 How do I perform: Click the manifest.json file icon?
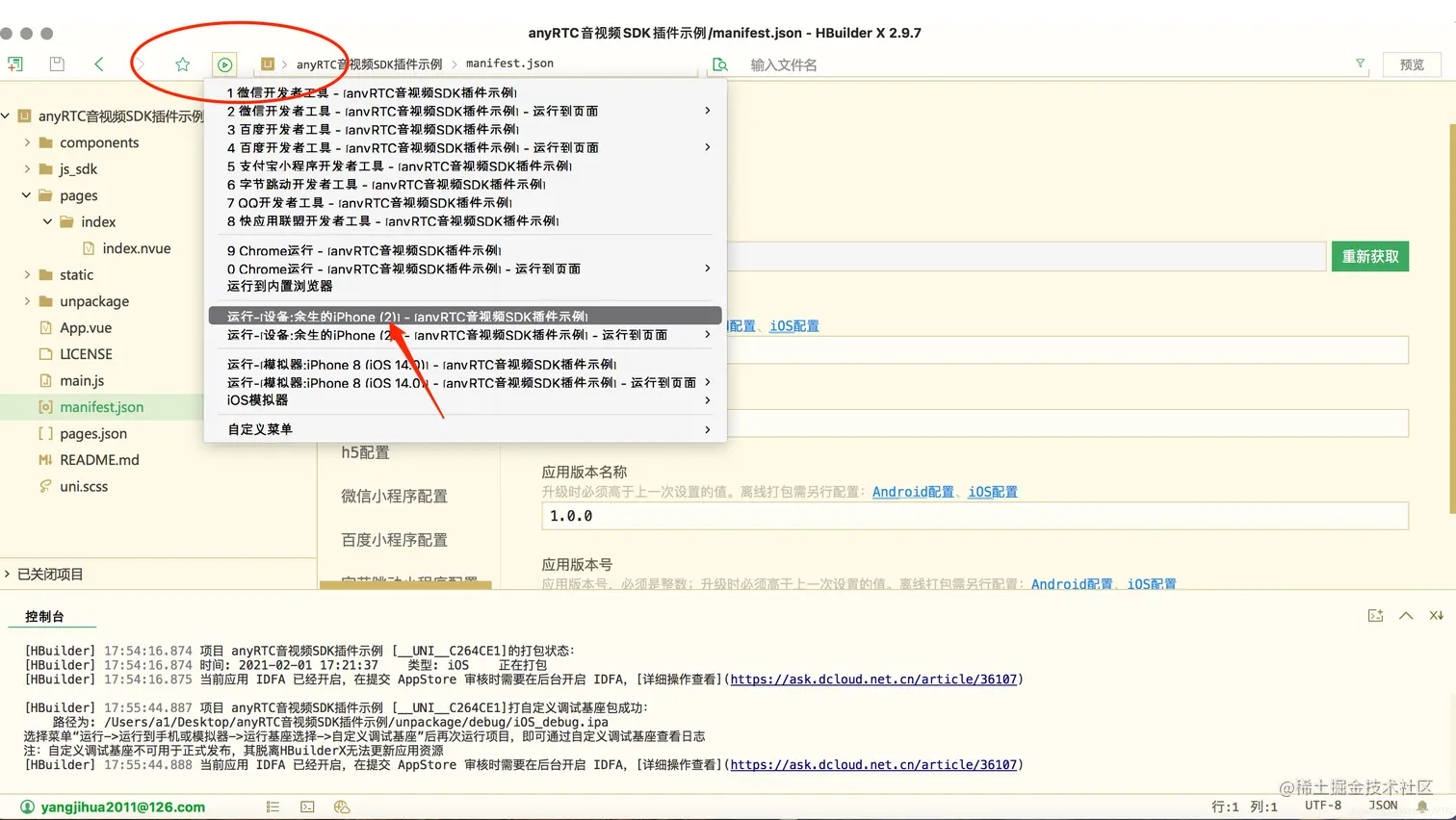pos(45,407)
